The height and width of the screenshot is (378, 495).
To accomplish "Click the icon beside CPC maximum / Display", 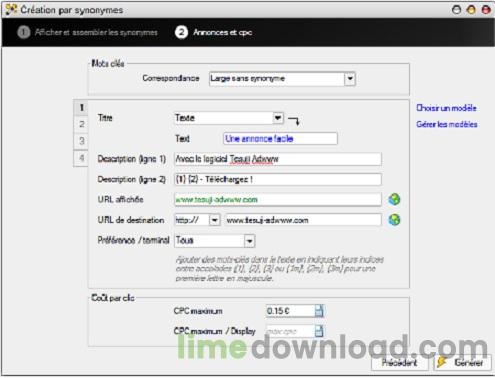I will click(x=319, y=331).
